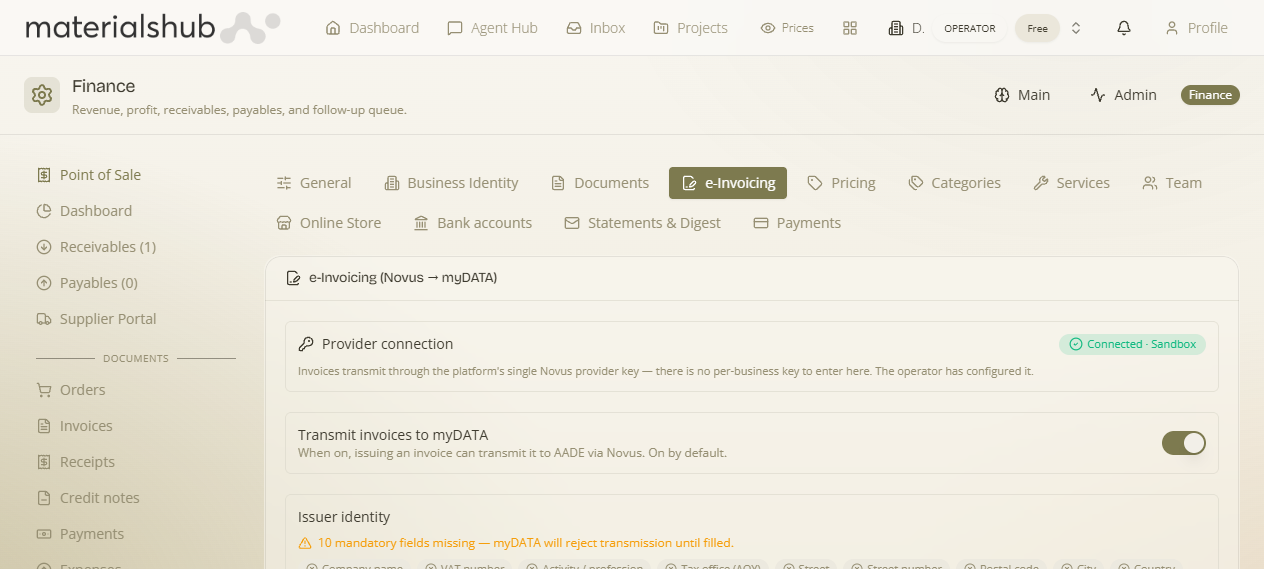This screenshot has width=1264, height=569.
Task: Open Payables (0) in sidebar
Action: click(x=87, y=283)
